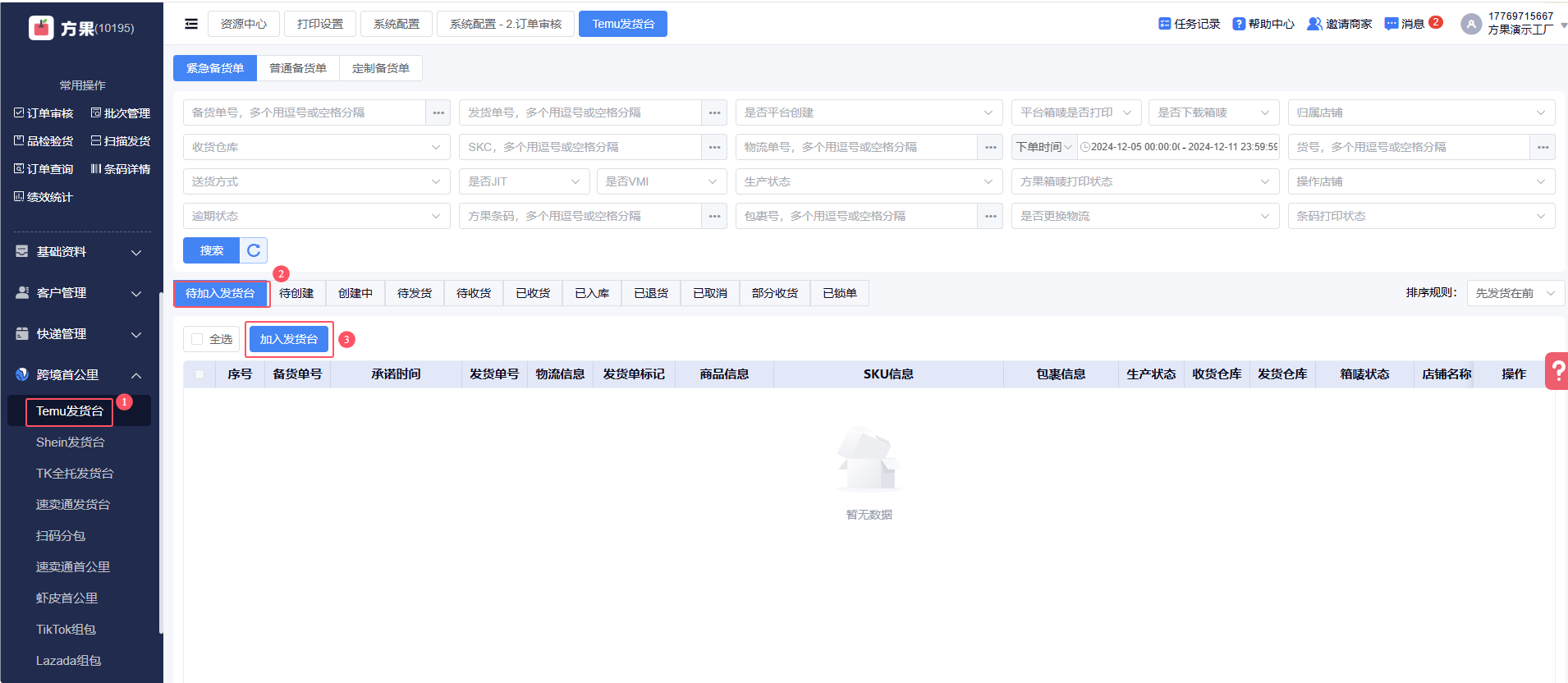Click the hamburger menu collapse icon
Screen dimensions: 1568x683
pos(191,24)
